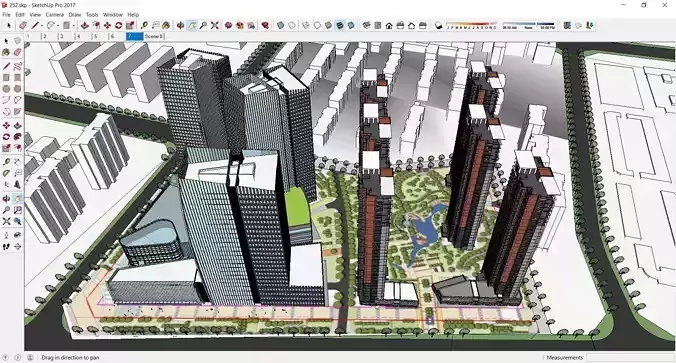Switch to Front view house icon

click(389, 25)
